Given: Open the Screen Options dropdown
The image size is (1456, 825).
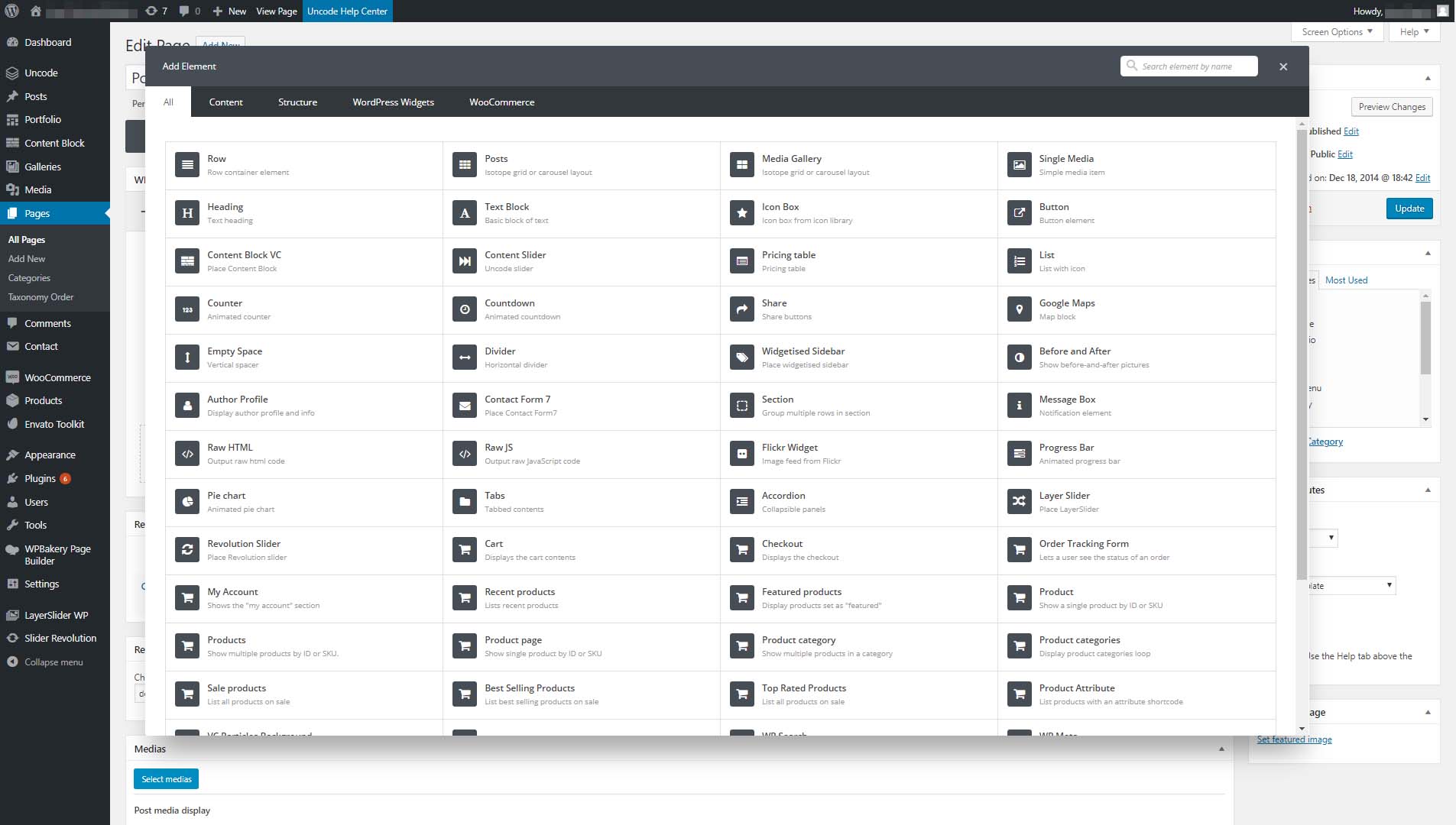Looking at the screenshot, I should [x=1337, y=32].
